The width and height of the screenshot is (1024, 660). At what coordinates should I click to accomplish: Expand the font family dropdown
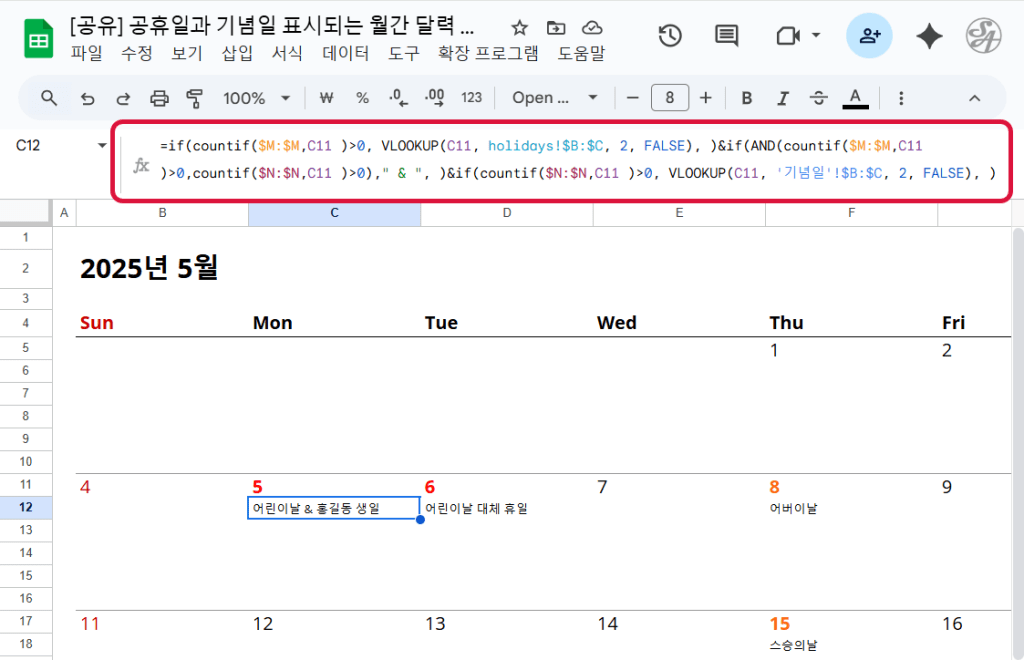554,98
